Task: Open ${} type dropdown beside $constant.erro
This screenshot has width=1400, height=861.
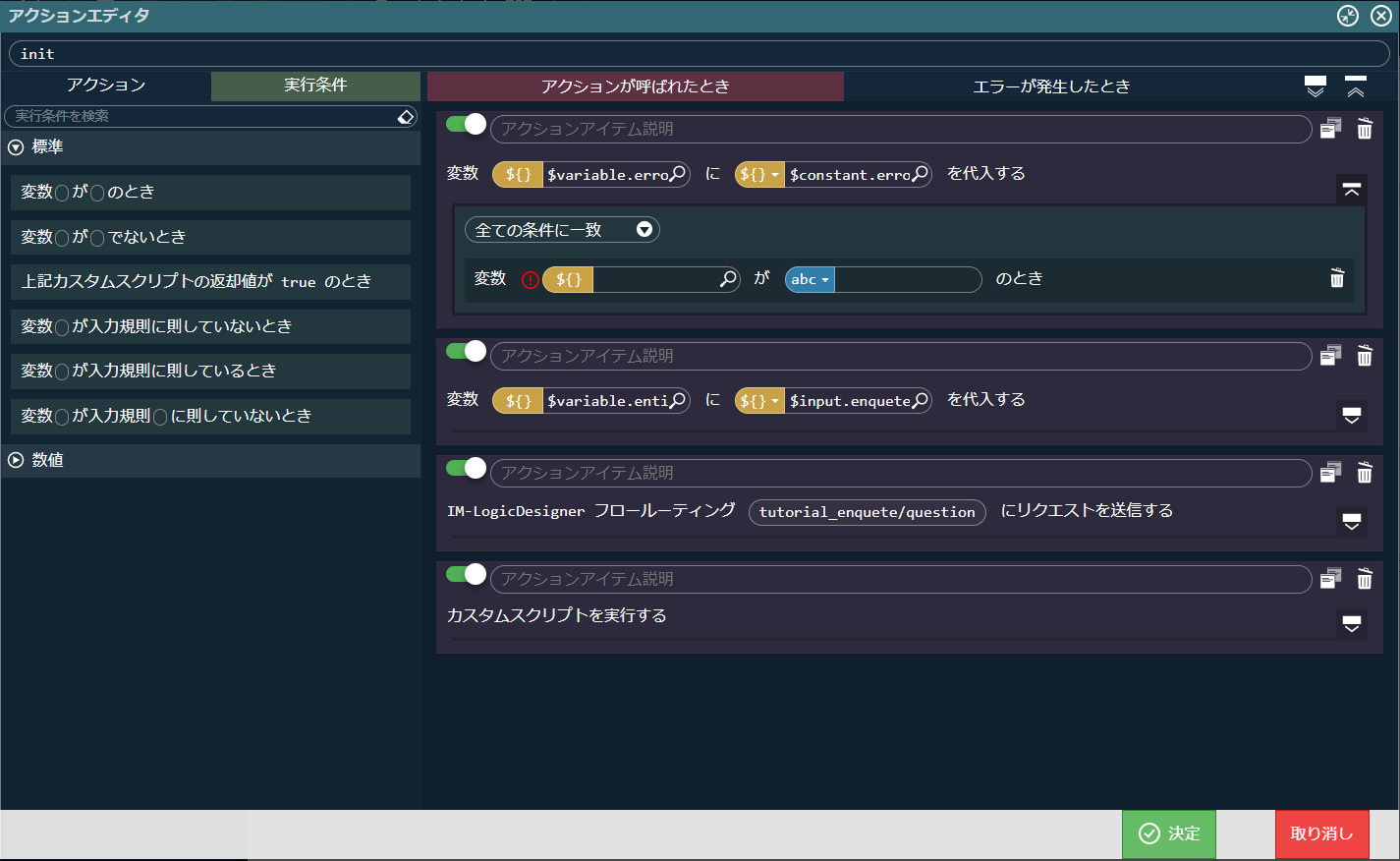Action: click(x=759, y=175)
